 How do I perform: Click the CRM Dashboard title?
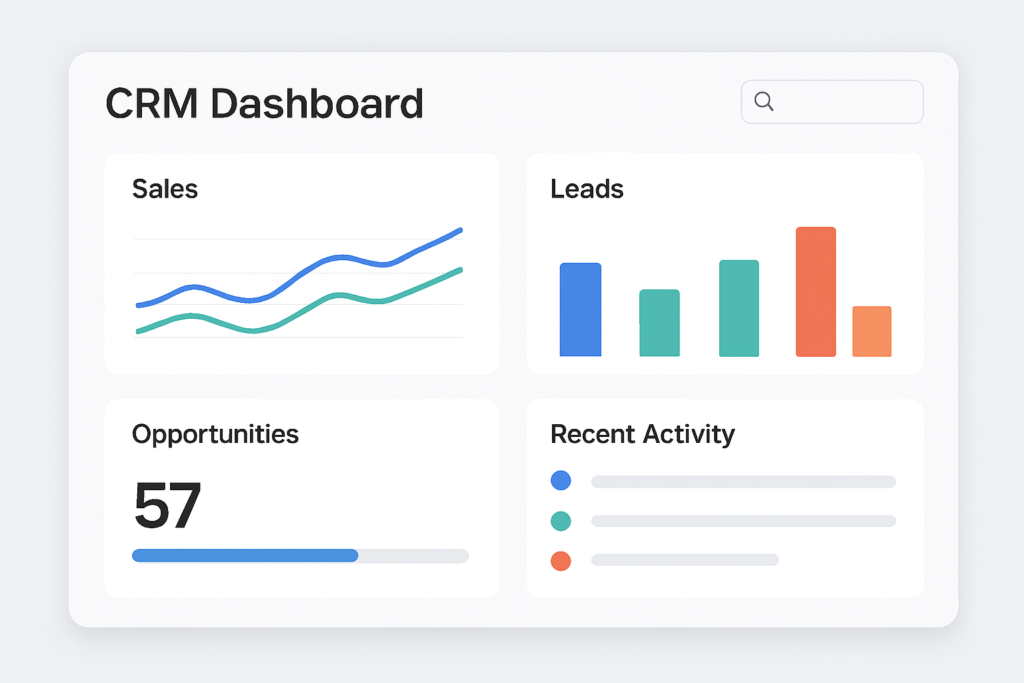pos(264,103)
